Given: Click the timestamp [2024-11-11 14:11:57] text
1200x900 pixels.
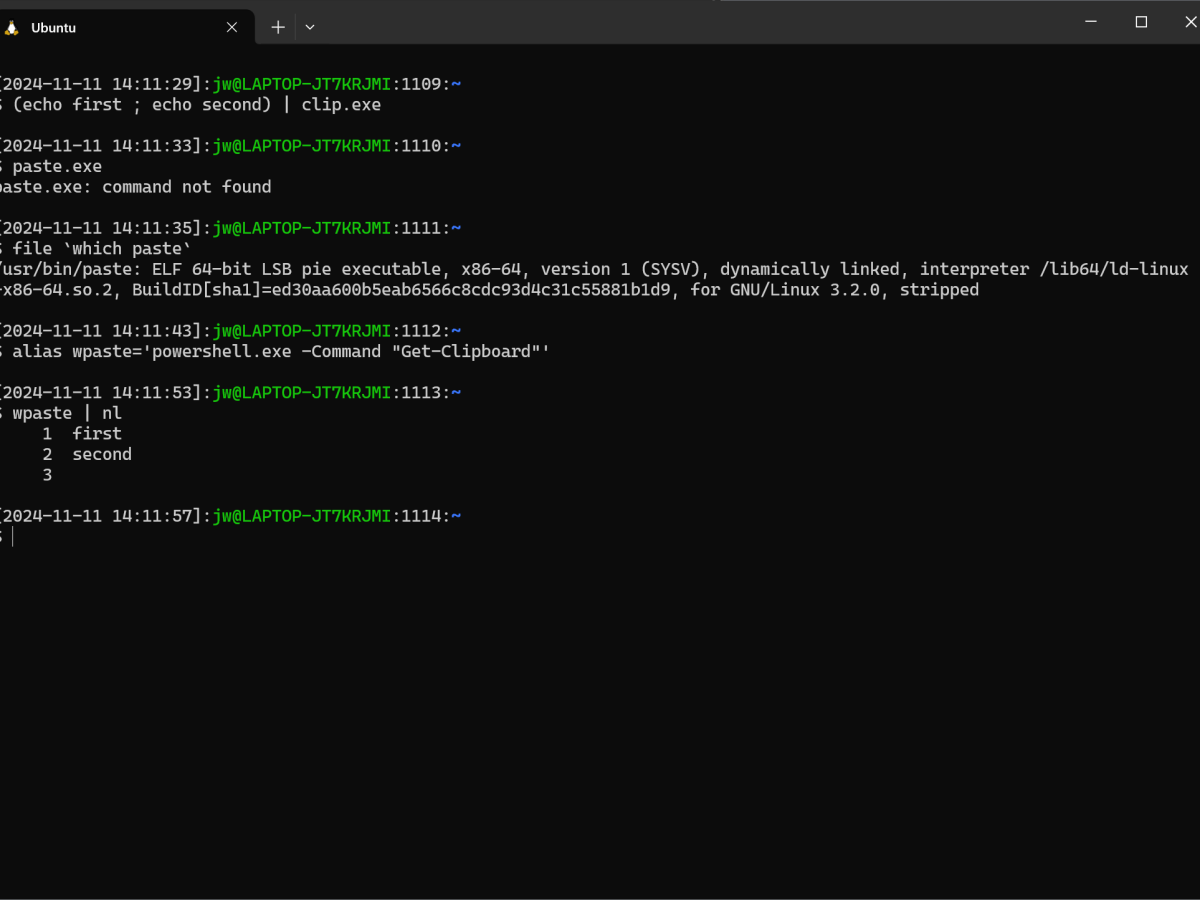Looking at the screenshot, I should [x=100, y=515].
